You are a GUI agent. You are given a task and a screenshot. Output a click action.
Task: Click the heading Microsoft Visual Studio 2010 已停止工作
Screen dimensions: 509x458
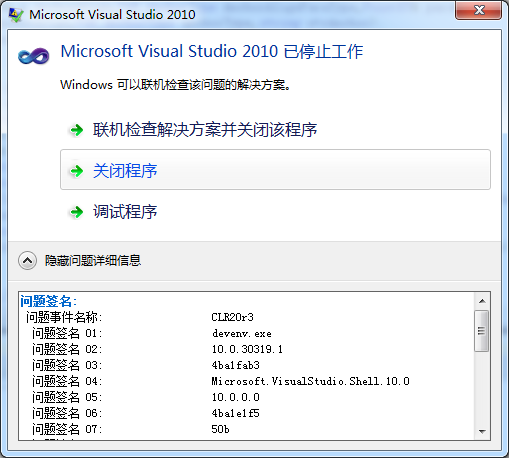[x=212, y=52]
